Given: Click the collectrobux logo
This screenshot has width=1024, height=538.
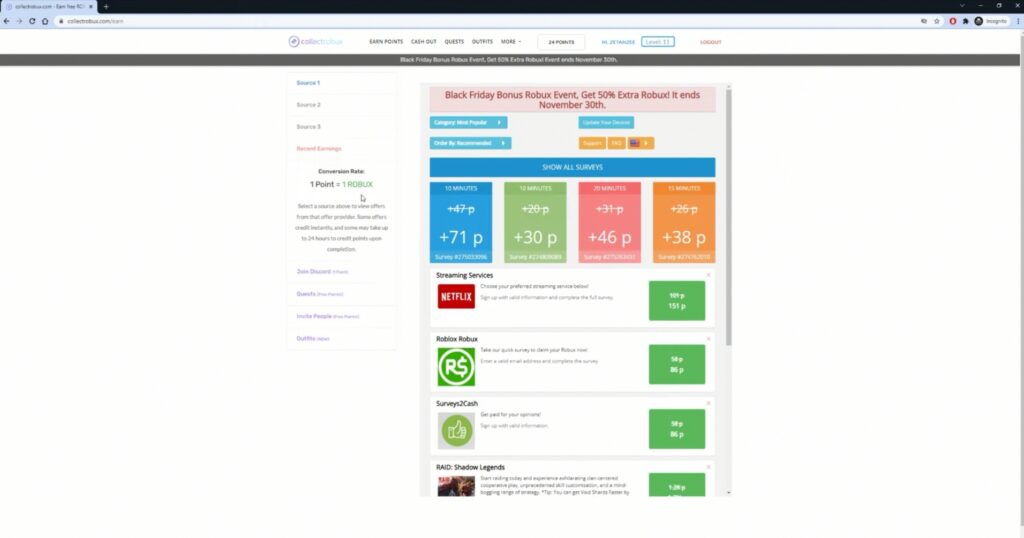Looking at the screenshot, I should click(x=315, y=42).
